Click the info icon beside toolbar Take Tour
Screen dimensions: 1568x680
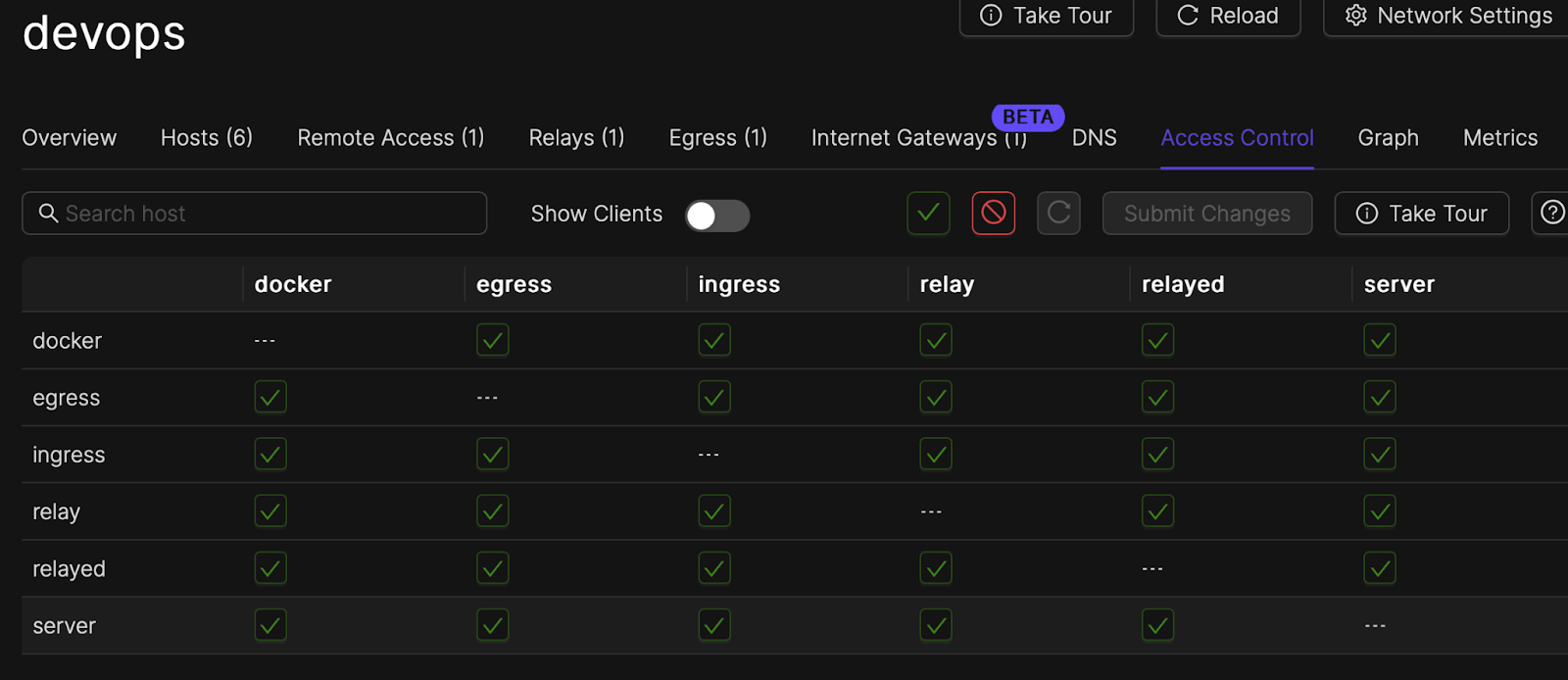(1365, 213)
